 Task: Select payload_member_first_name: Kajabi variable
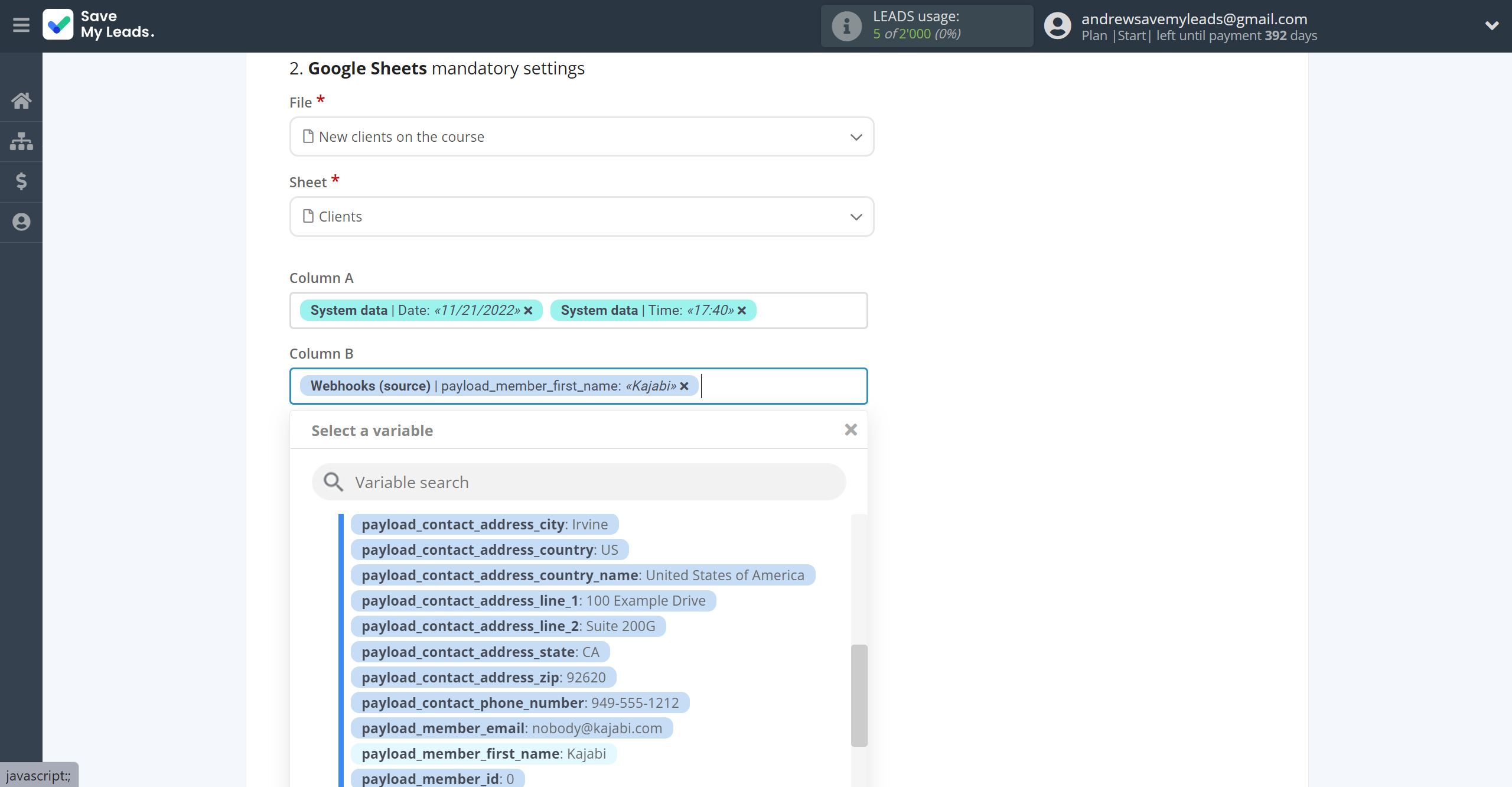[484, 754]
